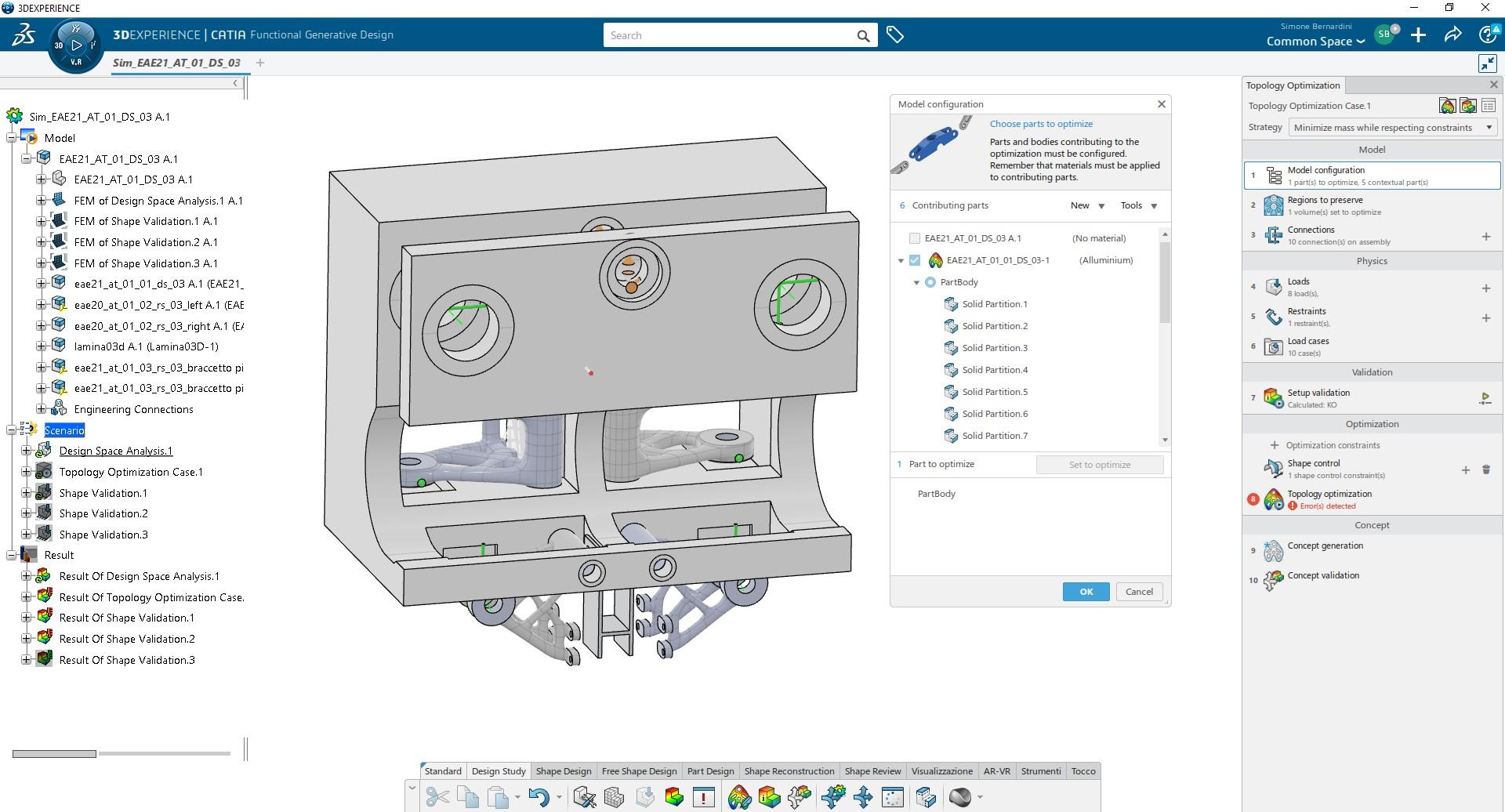Open the New dropdown in Contributing parts
The image size is (1505, 812).
(x=1087, y=205)
